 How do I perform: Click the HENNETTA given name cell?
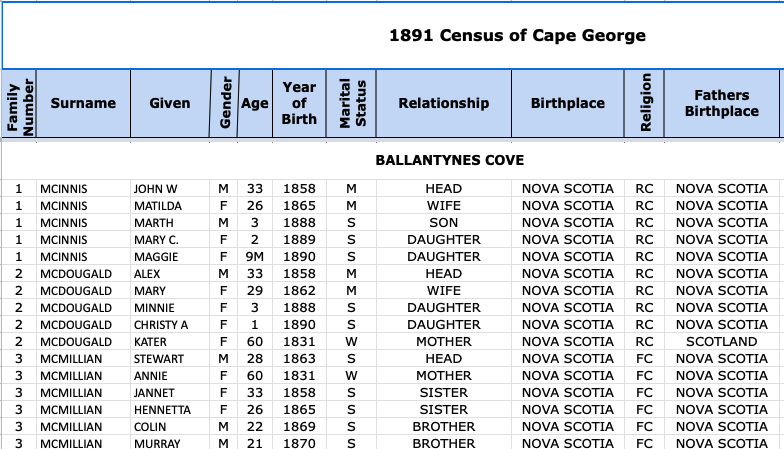(162, 410)
